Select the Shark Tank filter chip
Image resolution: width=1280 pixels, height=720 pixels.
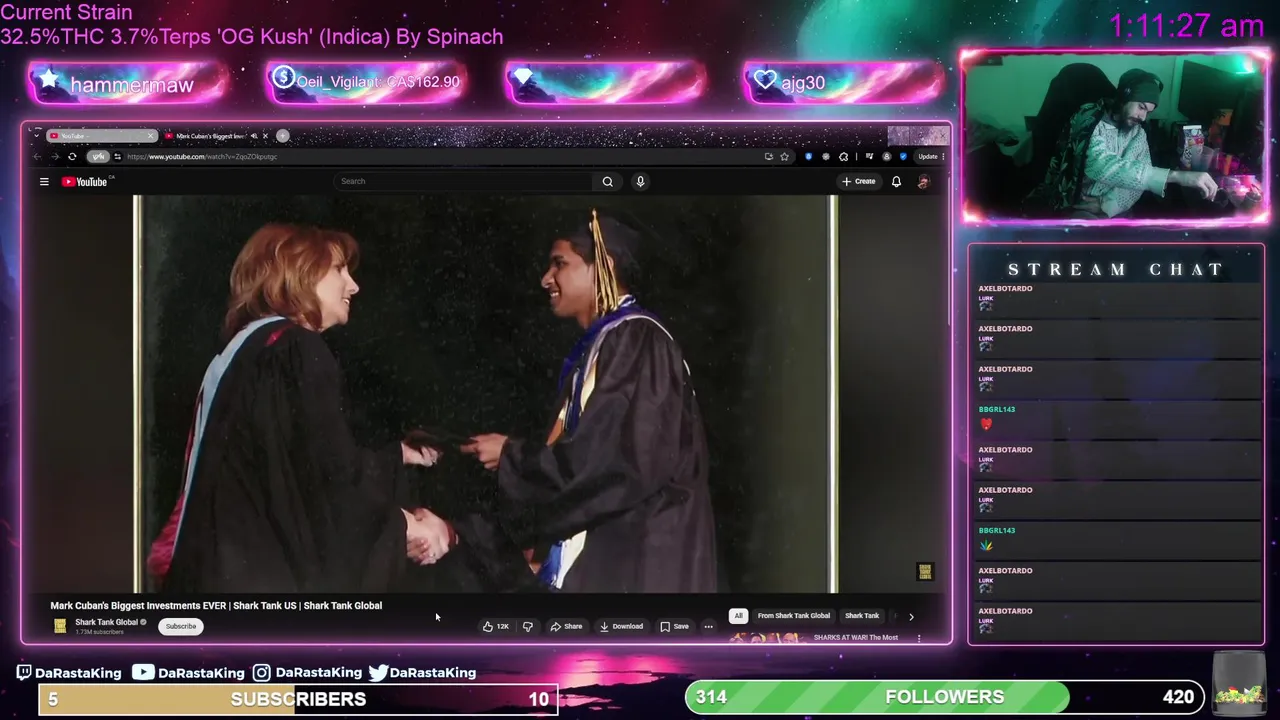[x=861, y=616]
